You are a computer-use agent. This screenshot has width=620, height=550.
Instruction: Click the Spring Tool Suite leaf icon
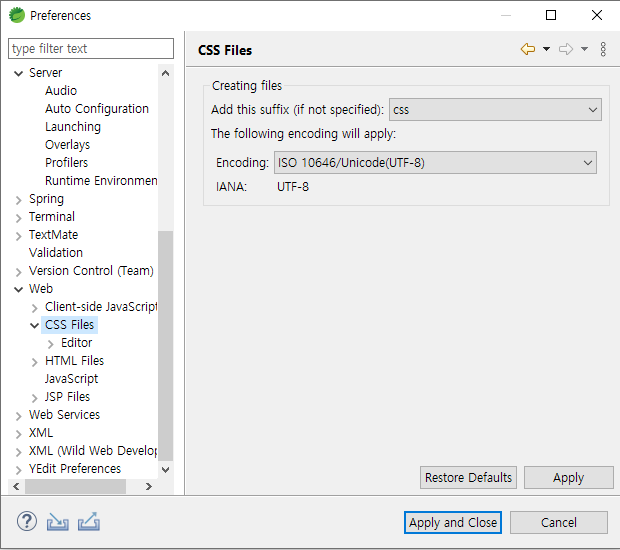[x=17, y=15]
